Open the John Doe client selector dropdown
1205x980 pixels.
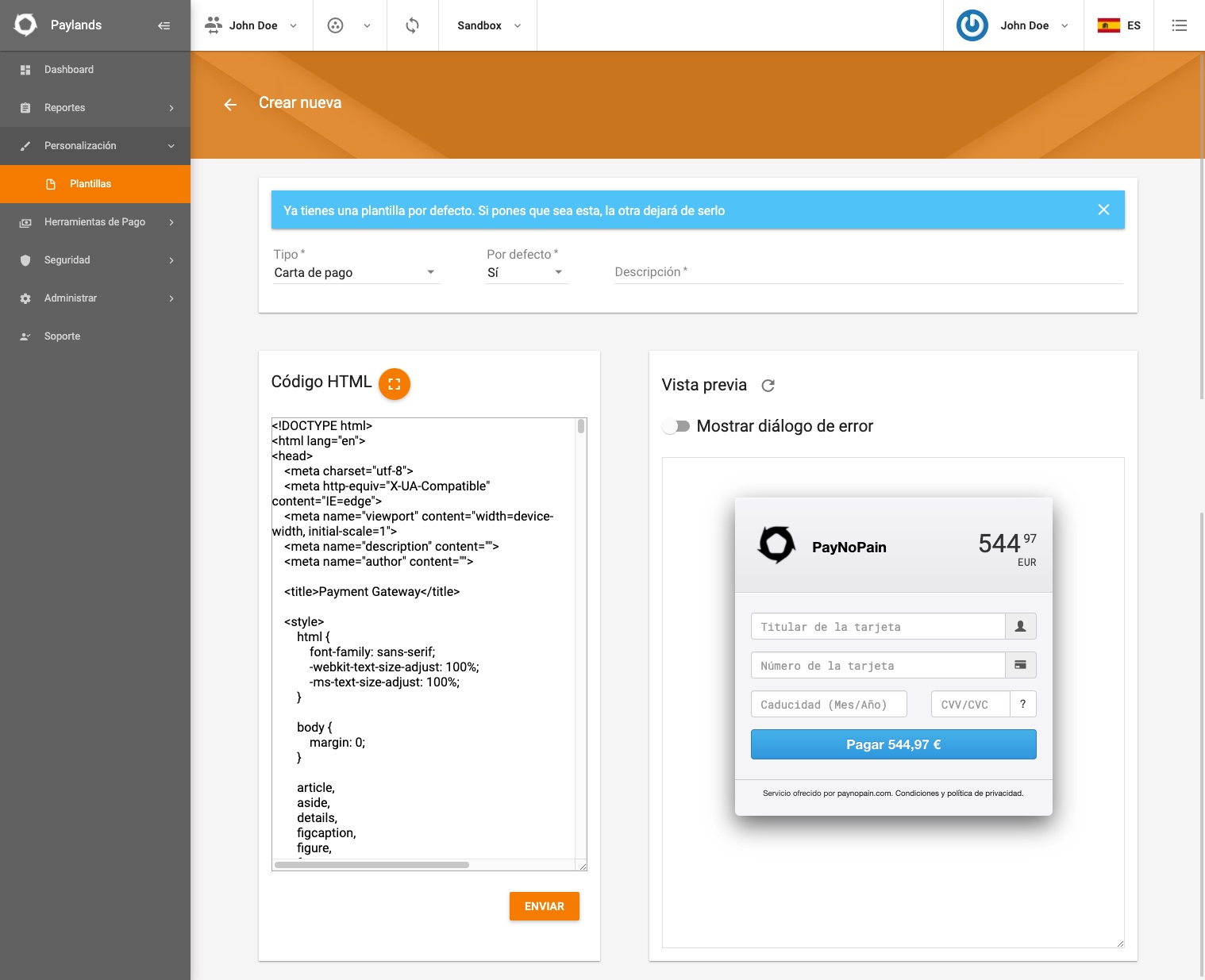coord(252,25)
